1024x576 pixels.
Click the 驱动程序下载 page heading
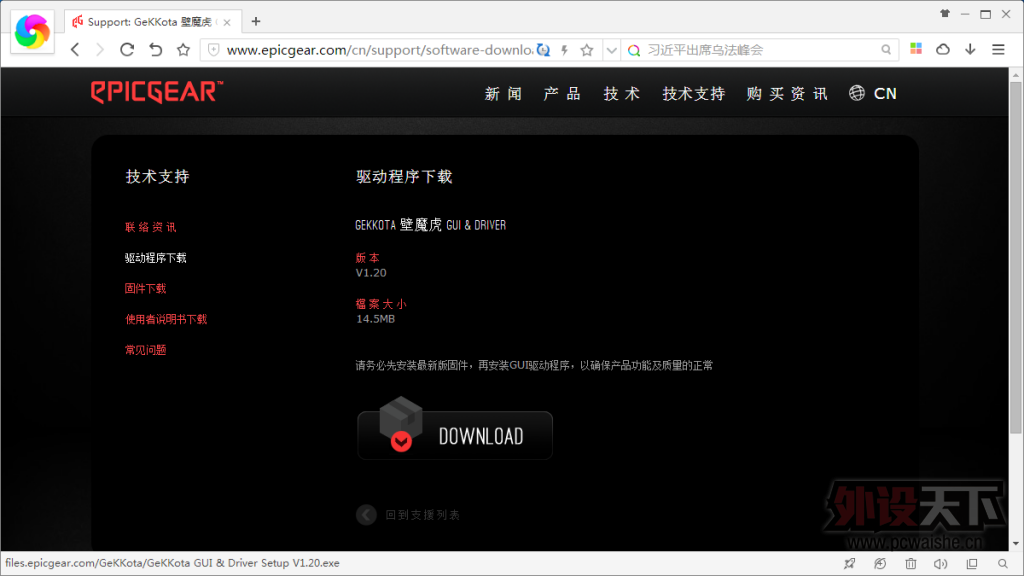(x=404, y=176)
